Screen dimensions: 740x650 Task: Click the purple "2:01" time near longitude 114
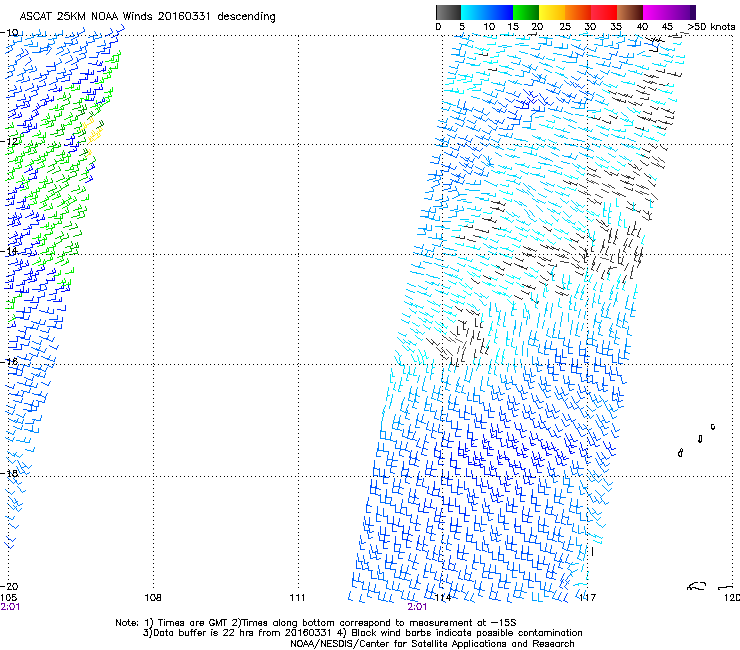(x=417, y=607)
